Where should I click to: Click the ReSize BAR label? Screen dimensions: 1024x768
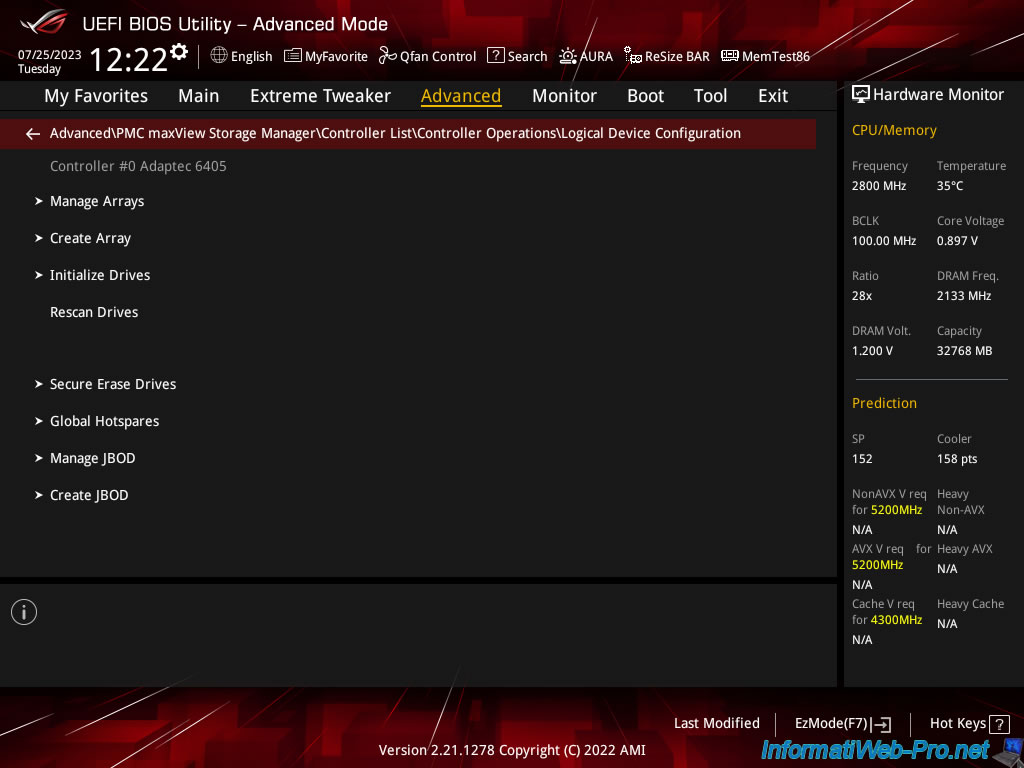click(677, 57)
